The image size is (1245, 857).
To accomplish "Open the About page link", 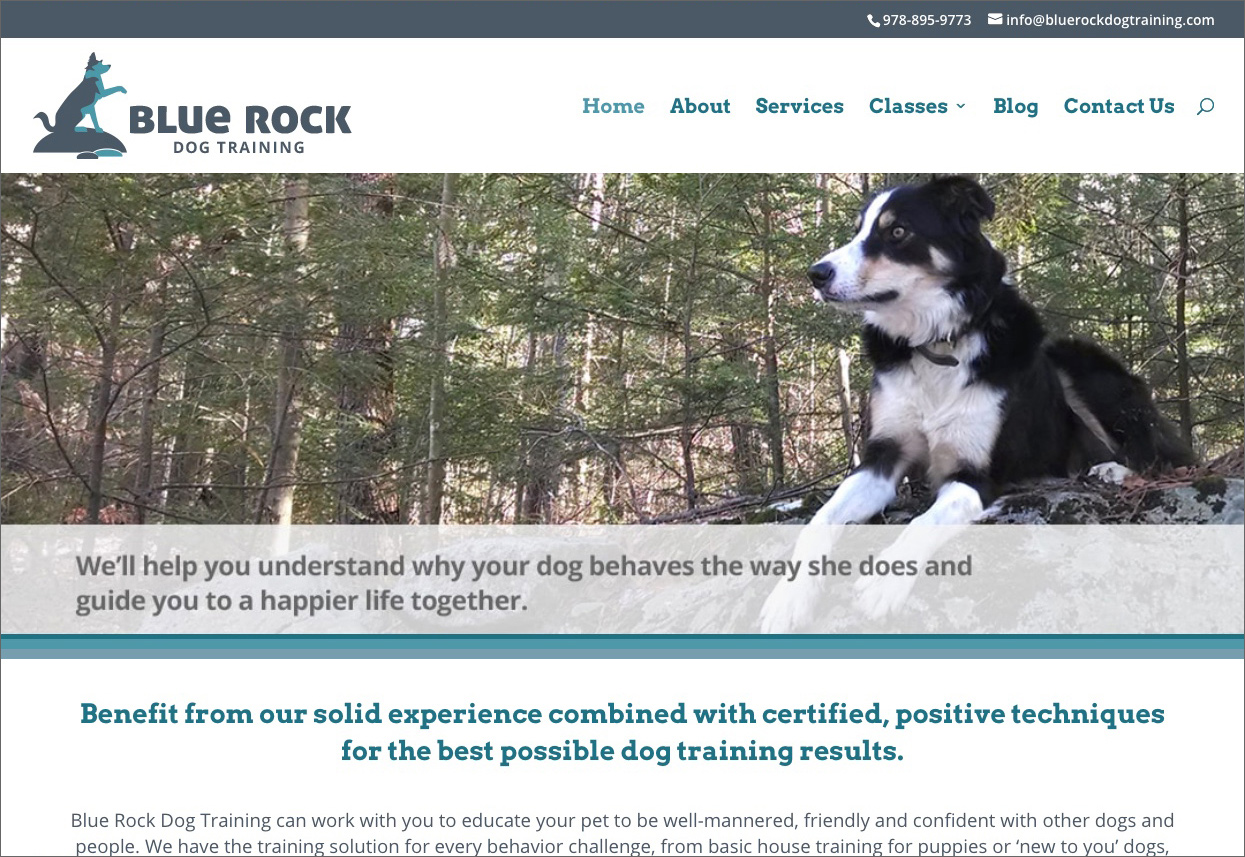I will (700, 106).
